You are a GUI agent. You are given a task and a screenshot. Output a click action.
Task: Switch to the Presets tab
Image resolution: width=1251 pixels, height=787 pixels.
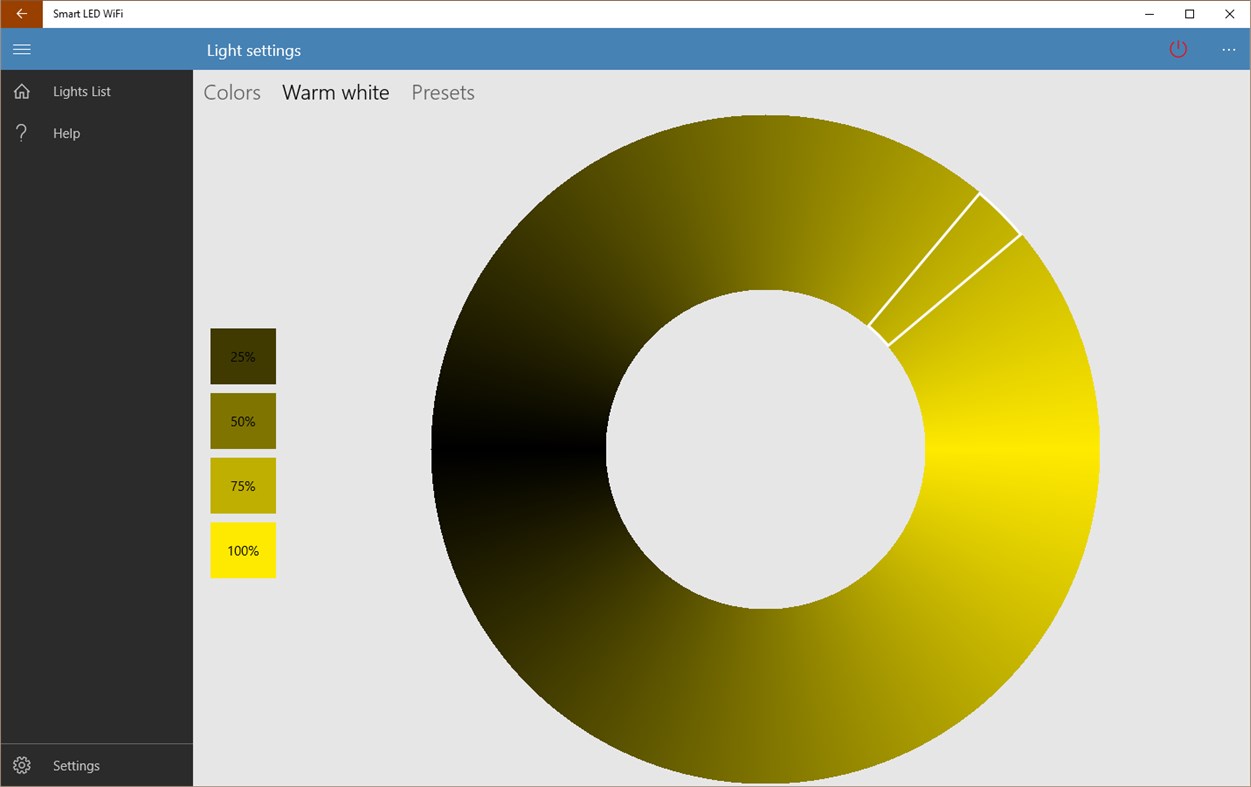443,92
